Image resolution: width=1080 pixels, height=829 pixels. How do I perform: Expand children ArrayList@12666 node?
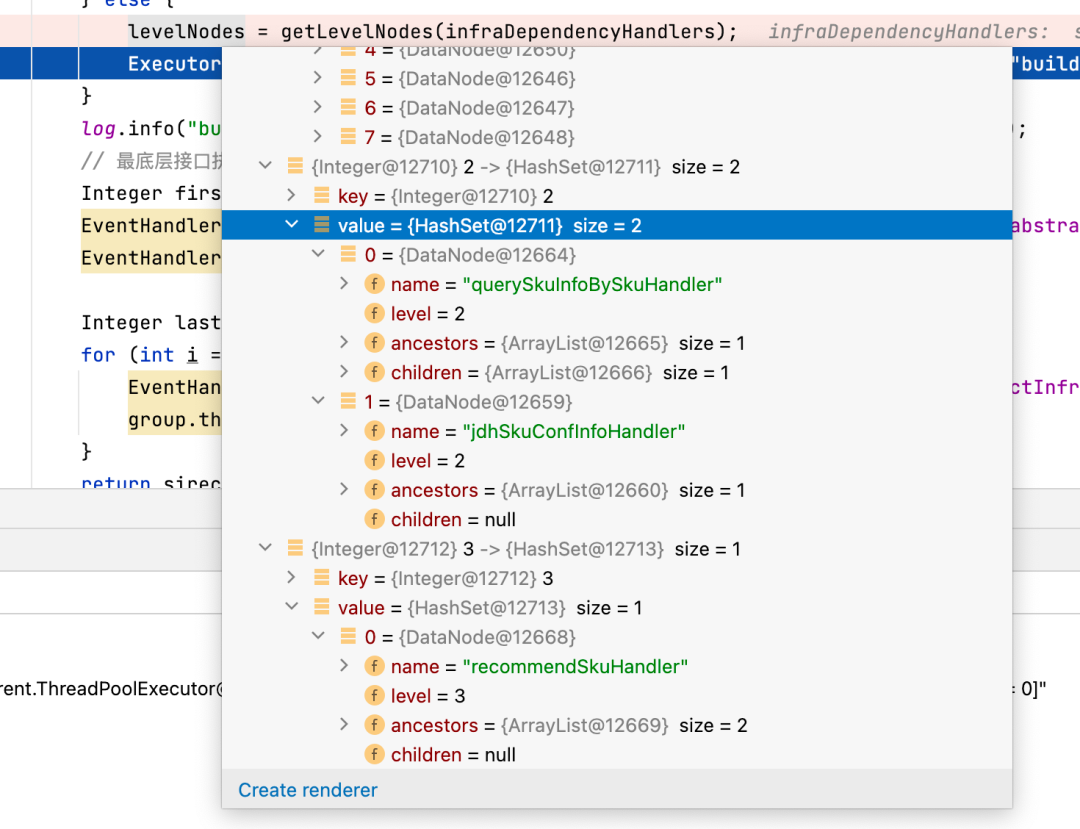(345, 372)
